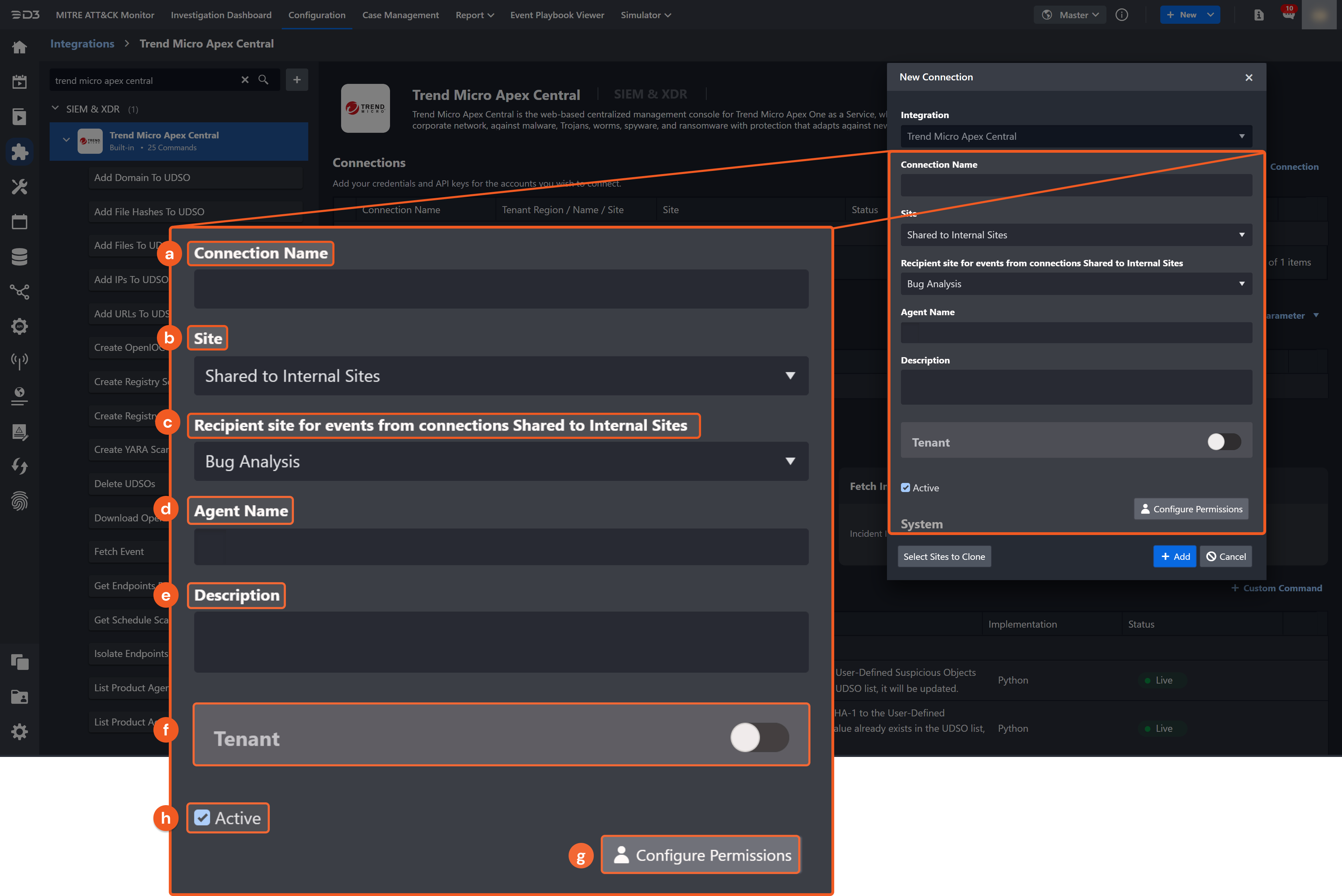
Task: Click the Connection Name input field
Action: 1075,186
